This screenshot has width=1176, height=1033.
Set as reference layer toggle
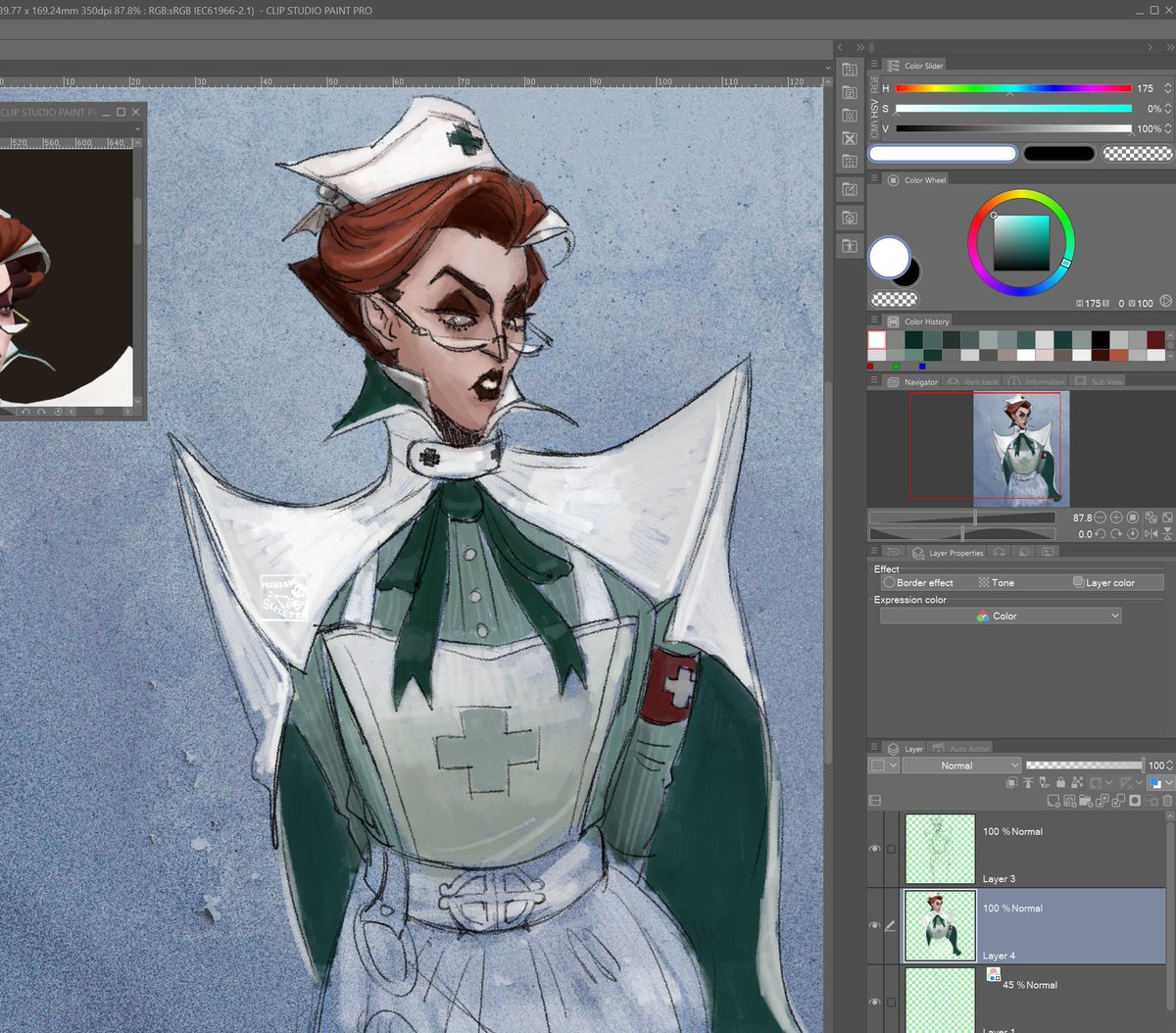click(x=1028, y=783)
